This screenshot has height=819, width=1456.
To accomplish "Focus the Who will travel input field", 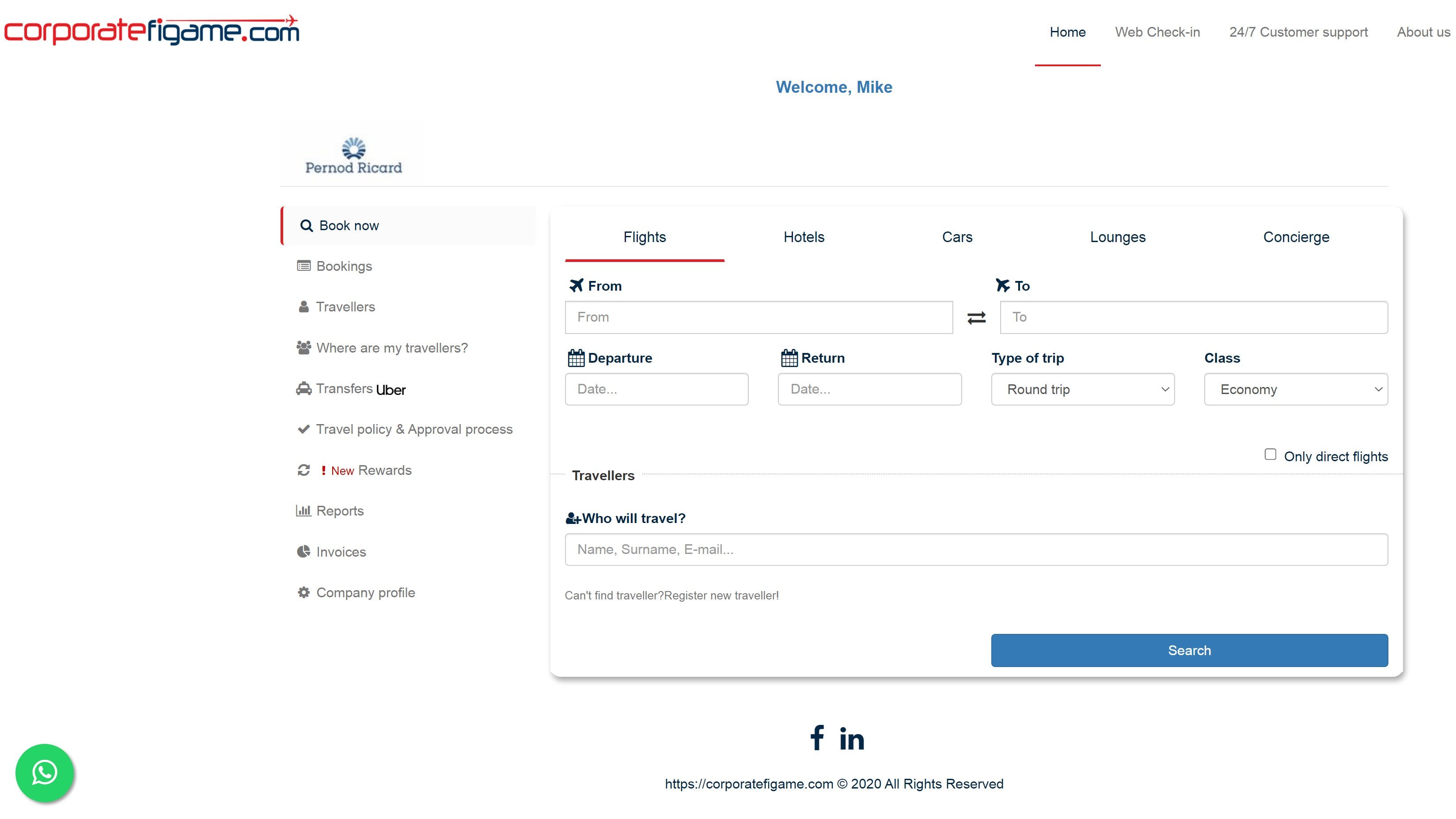I will pyautogui.click(x=976, y=550).
